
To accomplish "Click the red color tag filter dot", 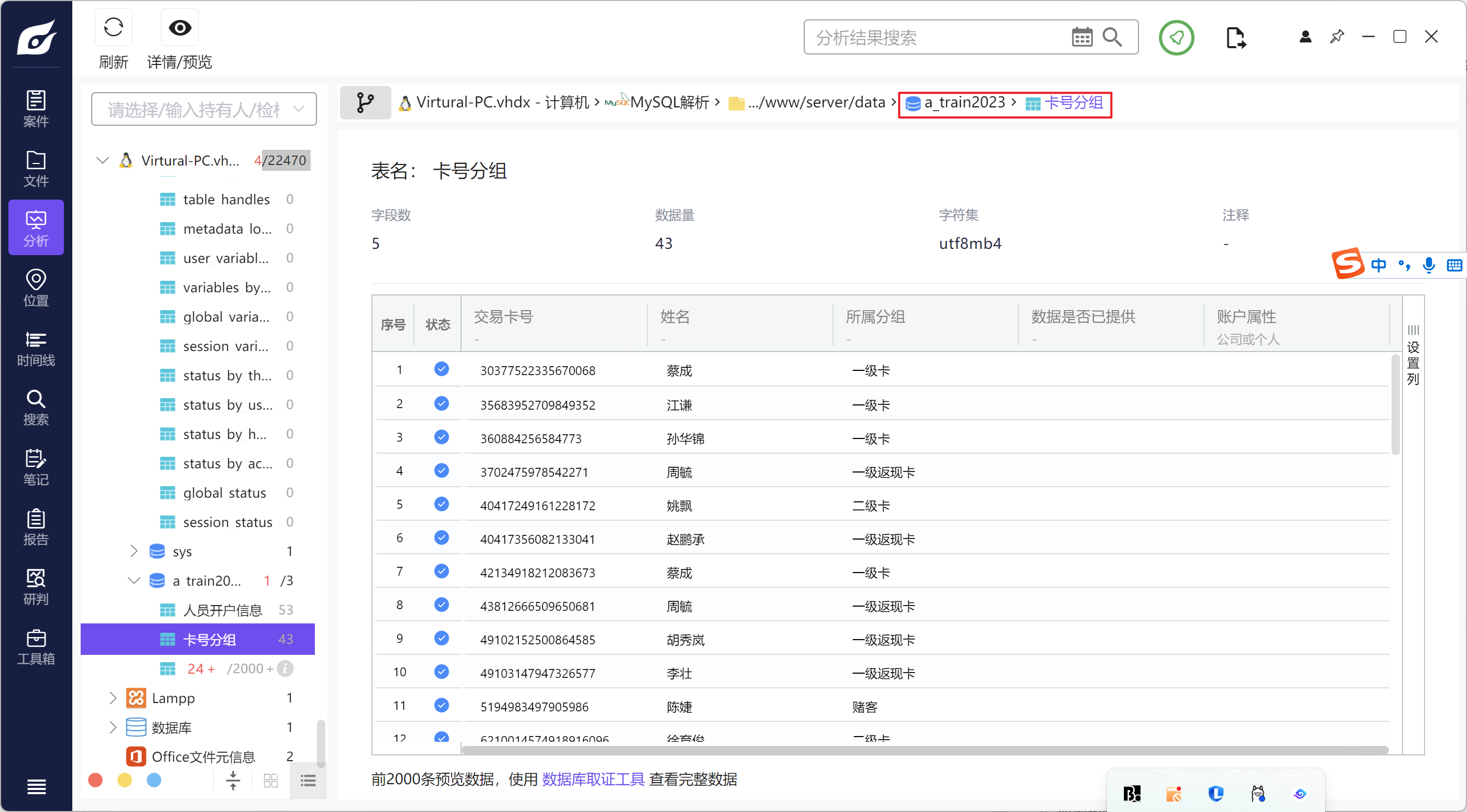I will click(95, 781).
